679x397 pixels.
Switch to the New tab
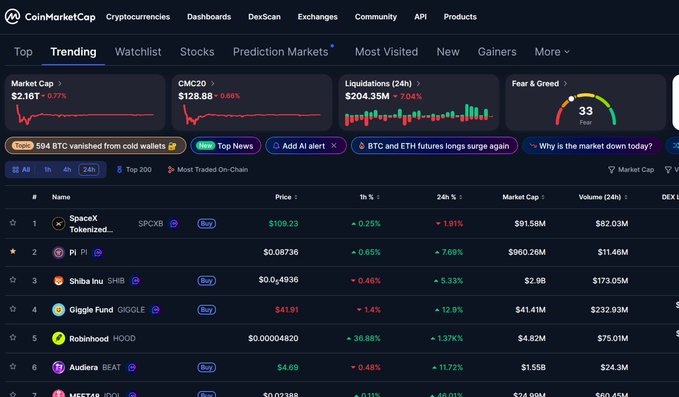pyautogui.click(x=448, y=52)
